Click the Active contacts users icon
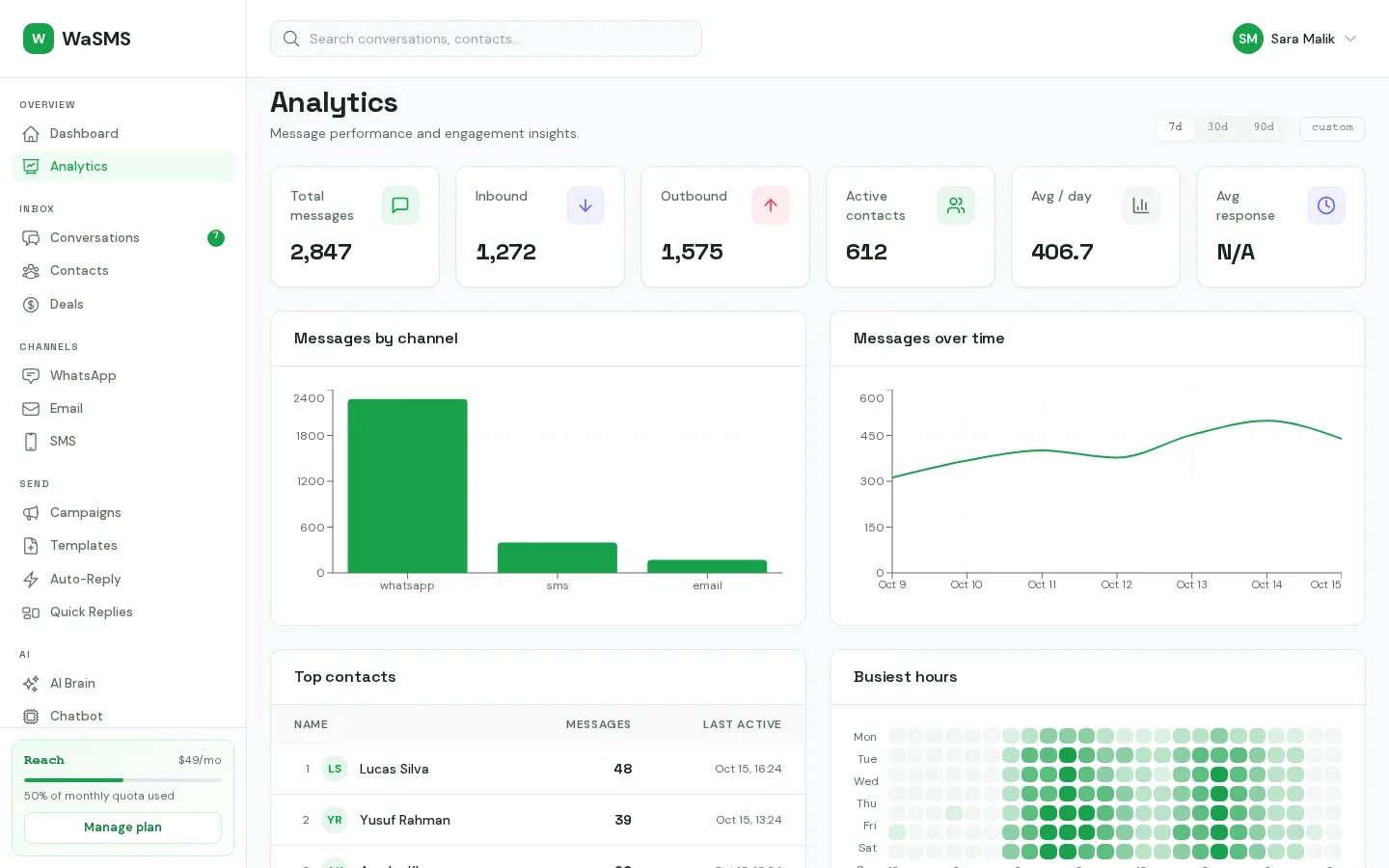 coord(956,205)
